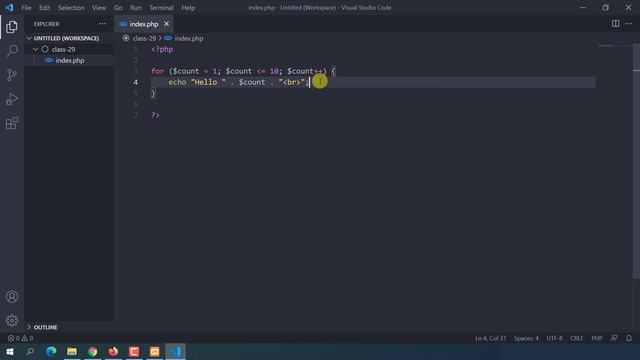The image size is (640, 360).
Task: Open the Source Control view
Action: coord(12,75)
